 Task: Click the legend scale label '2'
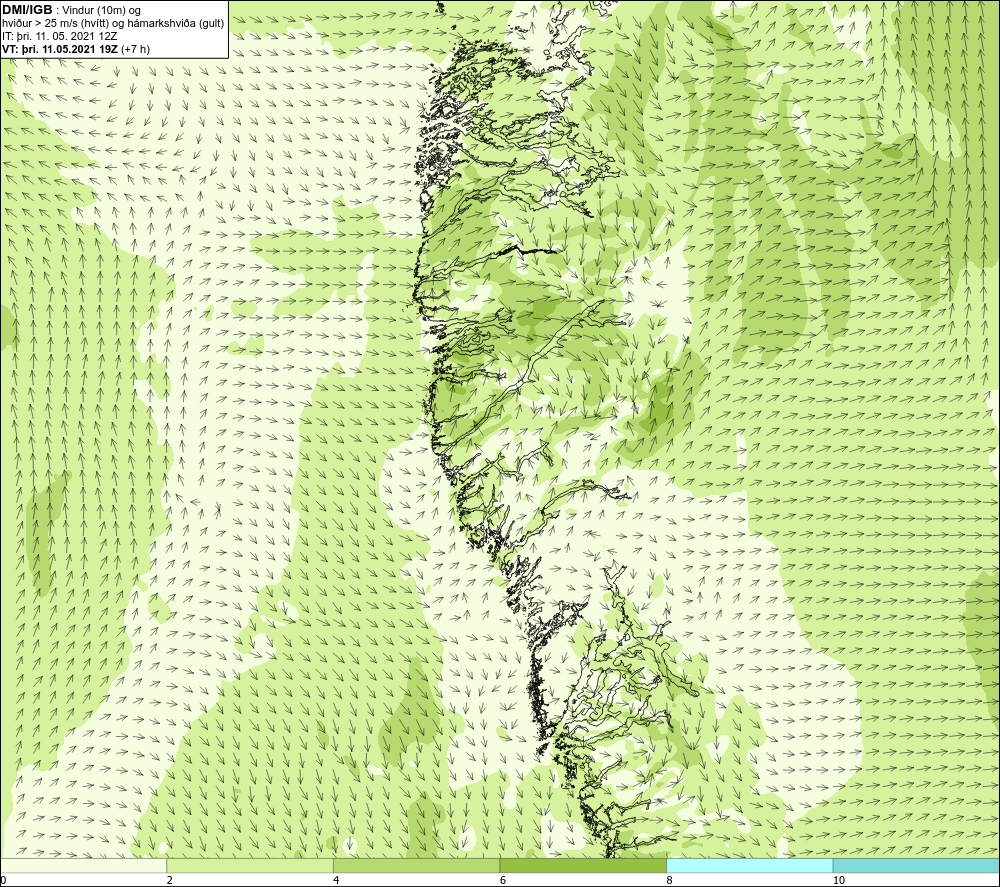tap(170, 880)
